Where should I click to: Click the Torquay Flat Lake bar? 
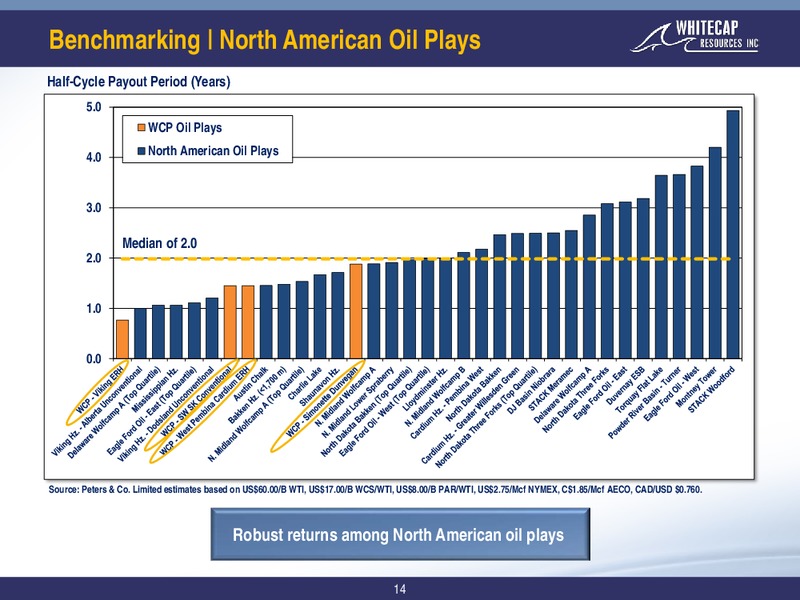661,267
